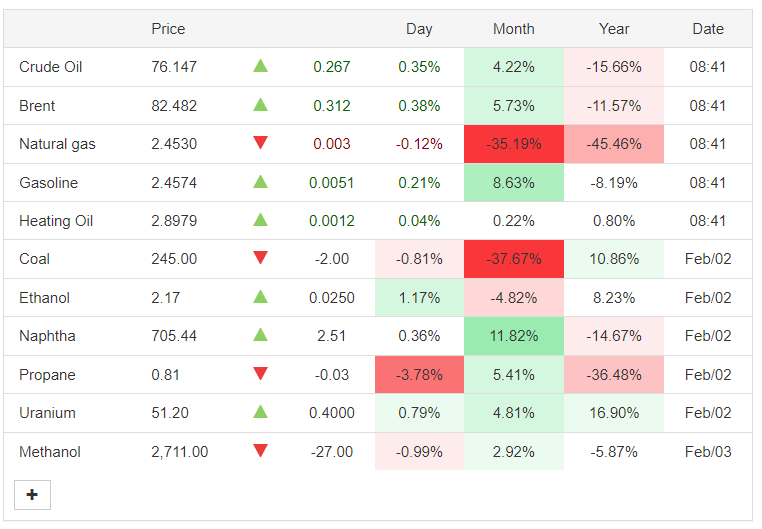Viewport: 762px width, 529px height.
Task: Open the Naphtha commodity link
Action: click(x=47, y=336)
